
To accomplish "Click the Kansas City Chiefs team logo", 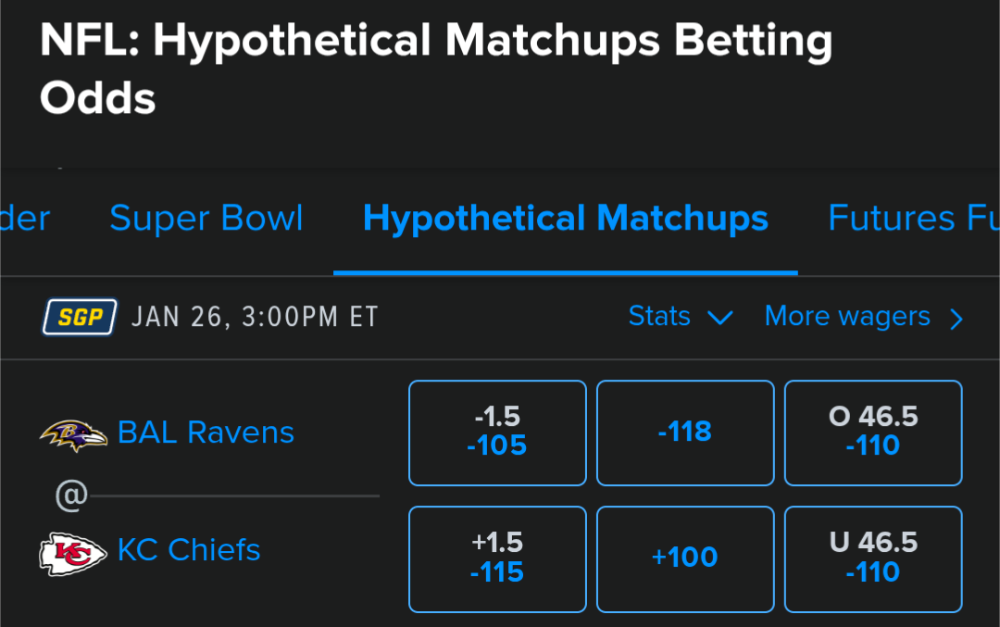I will coord(73,554).
